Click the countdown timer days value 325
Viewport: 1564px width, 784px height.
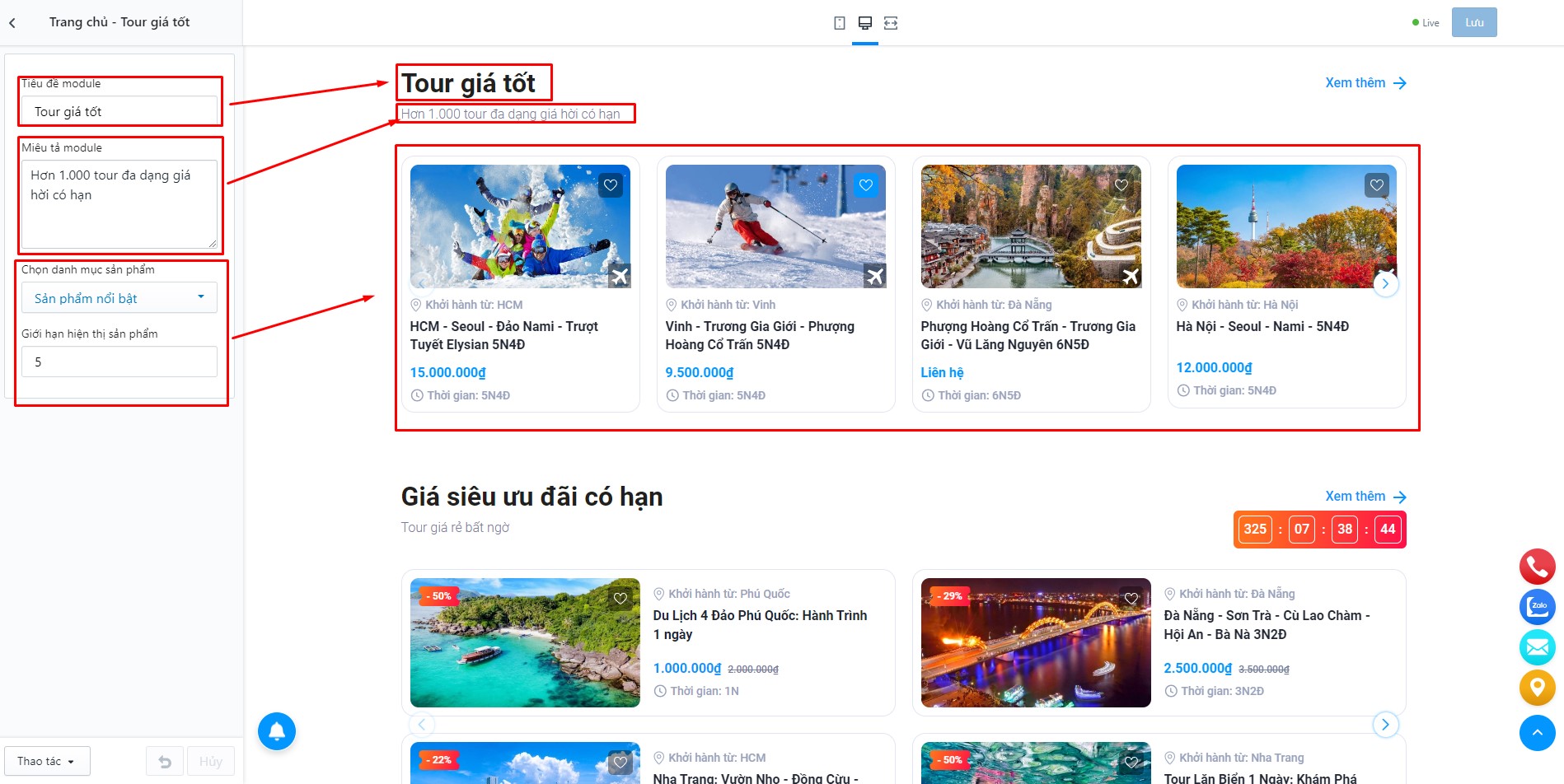click(x=1255, y=530)
